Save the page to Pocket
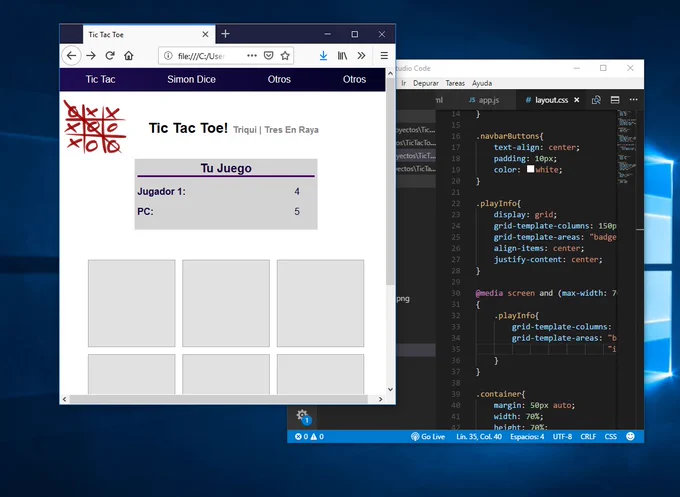Image resolution: width=680 pixels, height=497 pixels. tap(268, 56)
